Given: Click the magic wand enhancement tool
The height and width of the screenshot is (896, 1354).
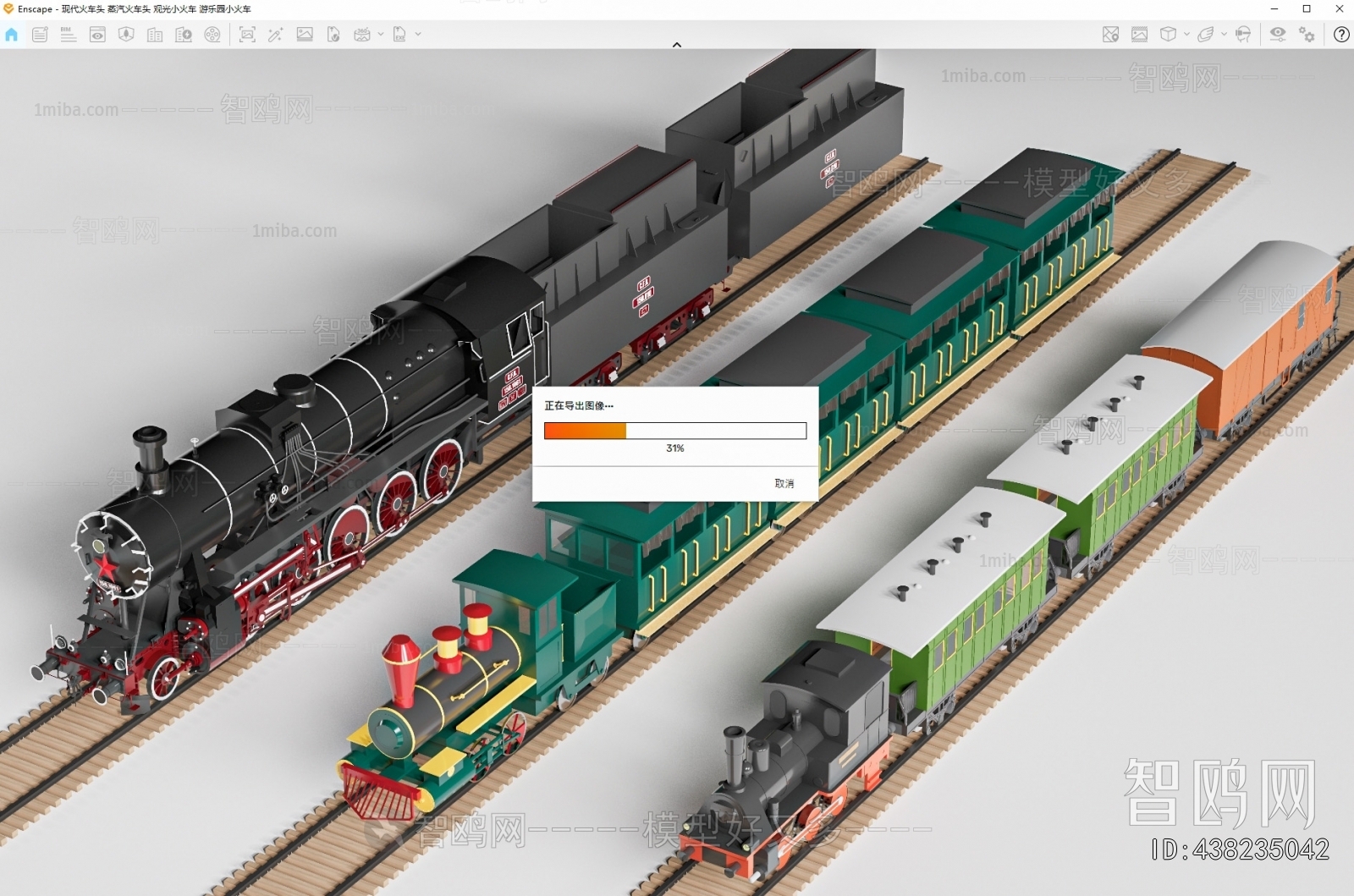Looking at the screenshot, I should point(274,35).
